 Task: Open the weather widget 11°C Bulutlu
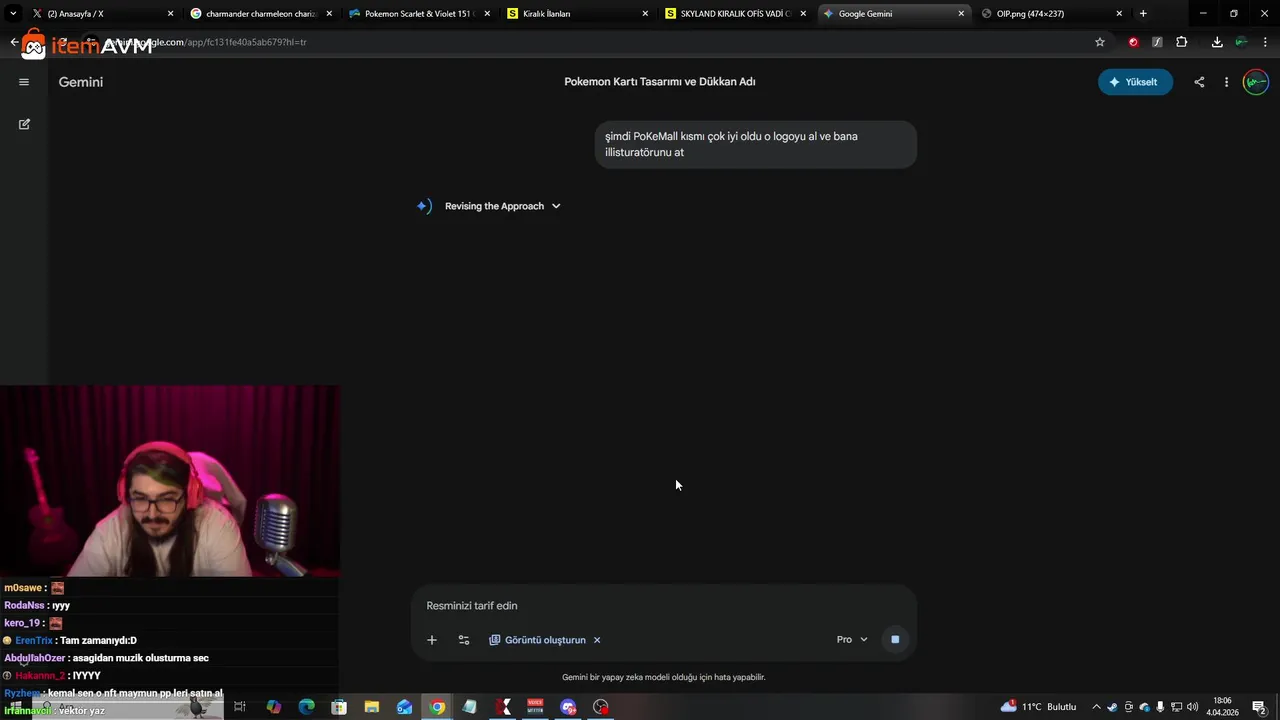point(1039,707)
